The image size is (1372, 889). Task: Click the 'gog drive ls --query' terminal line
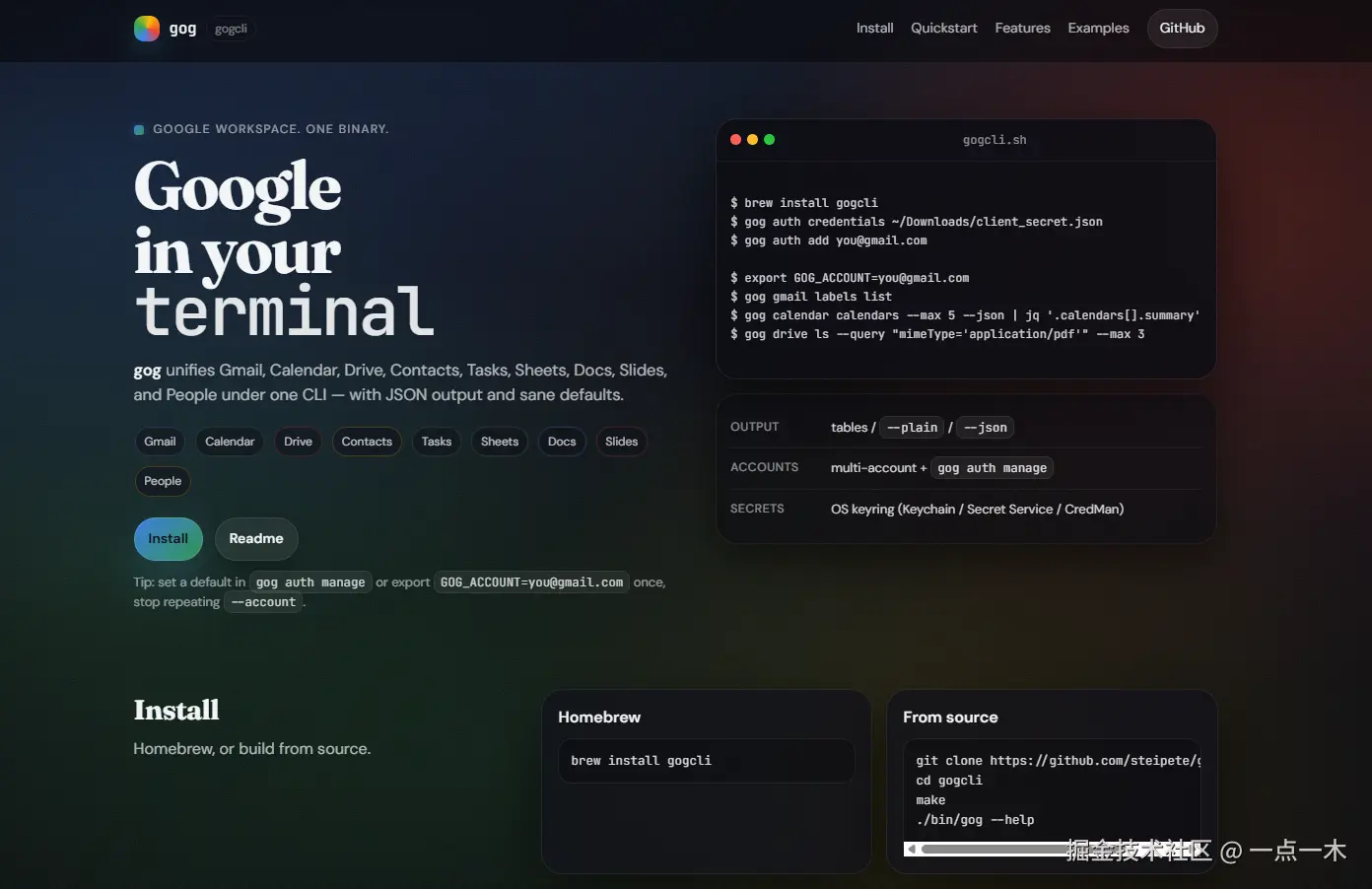[937, 334]
